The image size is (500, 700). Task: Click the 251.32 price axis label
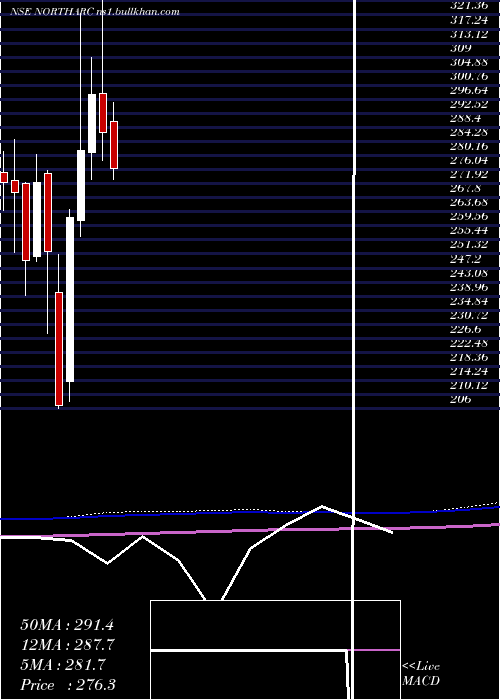click(469, 245)
